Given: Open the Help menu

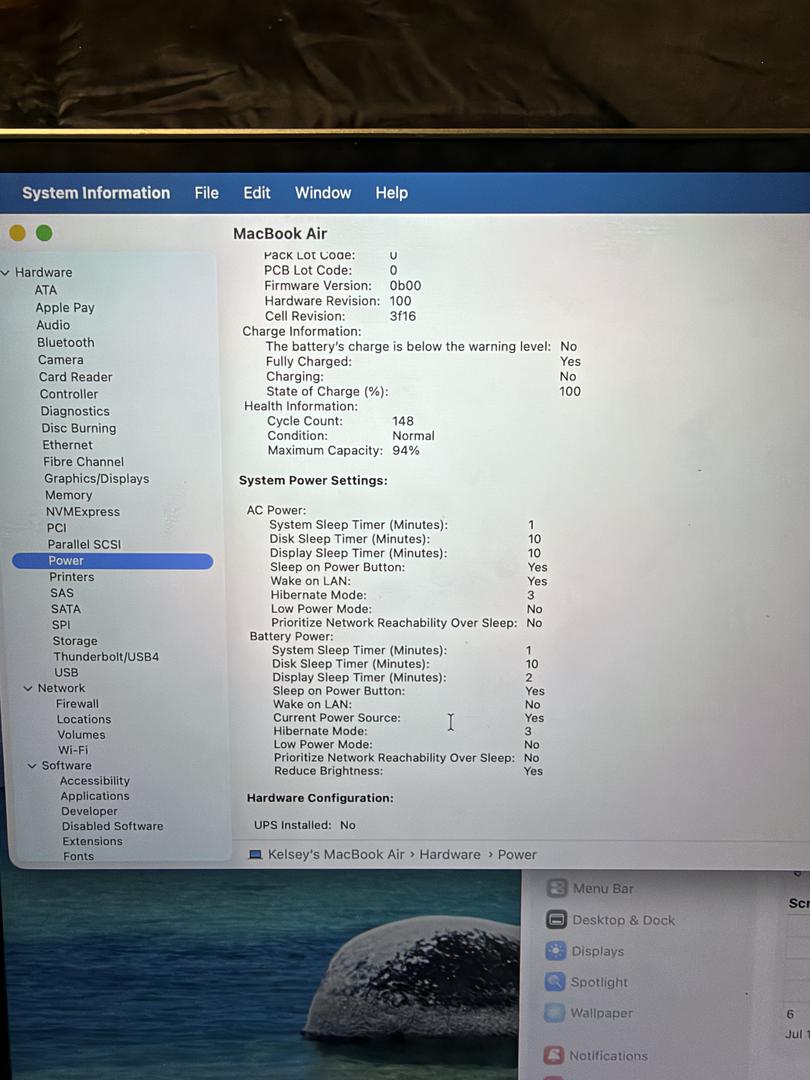Looking at the screenshot, I should pos(391,193).
